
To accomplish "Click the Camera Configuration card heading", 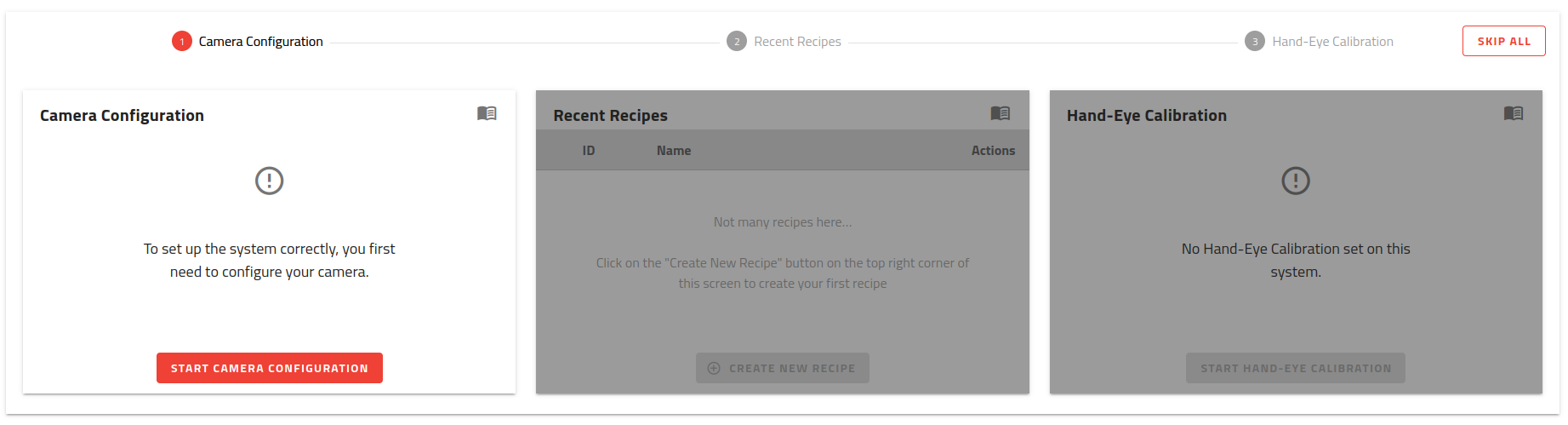I will [122, 116].
